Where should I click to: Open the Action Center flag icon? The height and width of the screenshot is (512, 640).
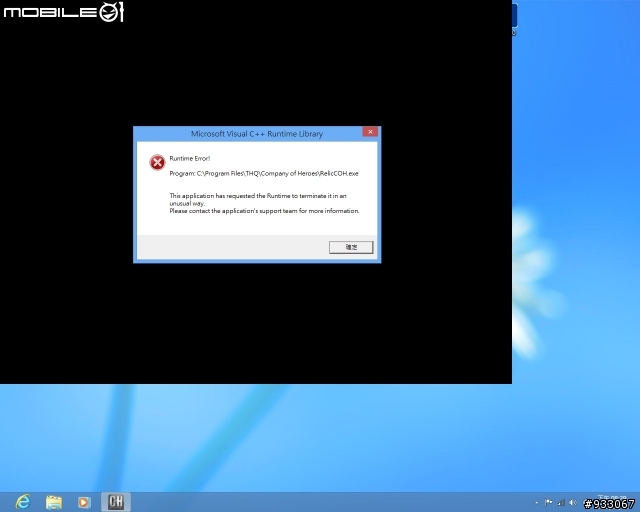(x=549, y=503)
